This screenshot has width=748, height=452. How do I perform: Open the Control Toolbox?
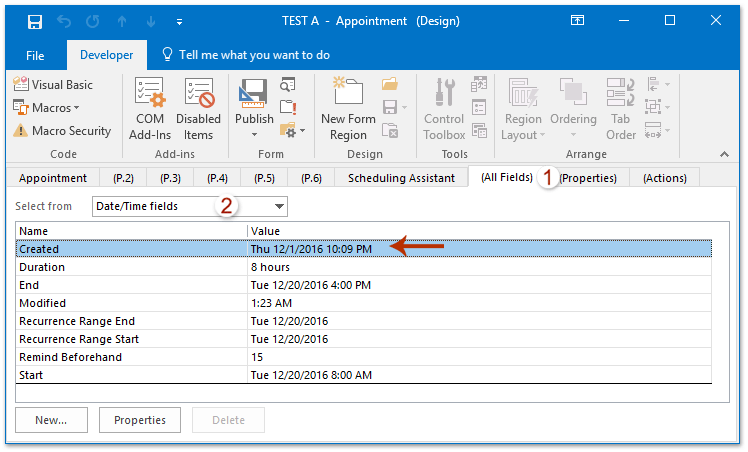point(444,109)
